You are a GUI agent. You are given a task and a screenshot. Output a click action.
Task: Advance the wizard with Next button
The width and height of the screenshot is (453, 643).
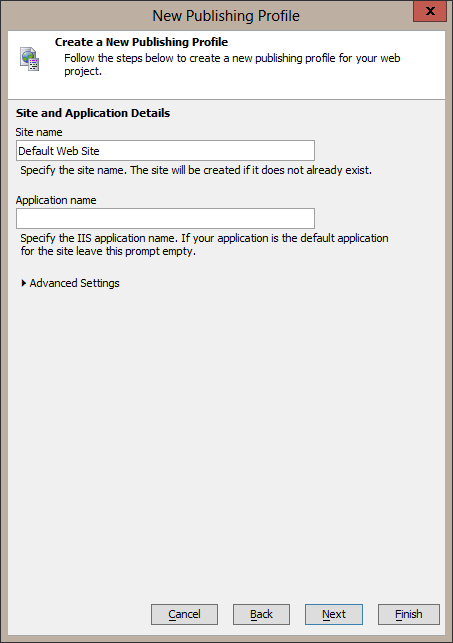[x=334, y=614]
